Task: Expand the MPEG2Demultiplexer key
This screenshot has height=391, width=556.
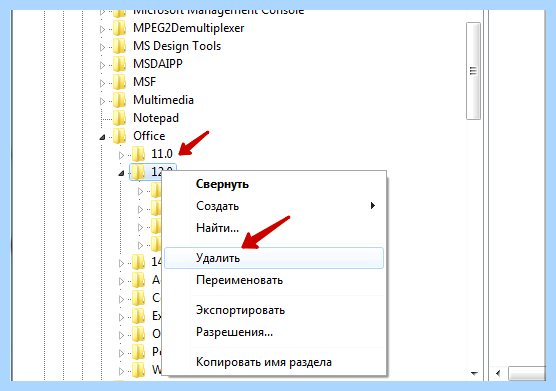Action: (x=102, y=29)
